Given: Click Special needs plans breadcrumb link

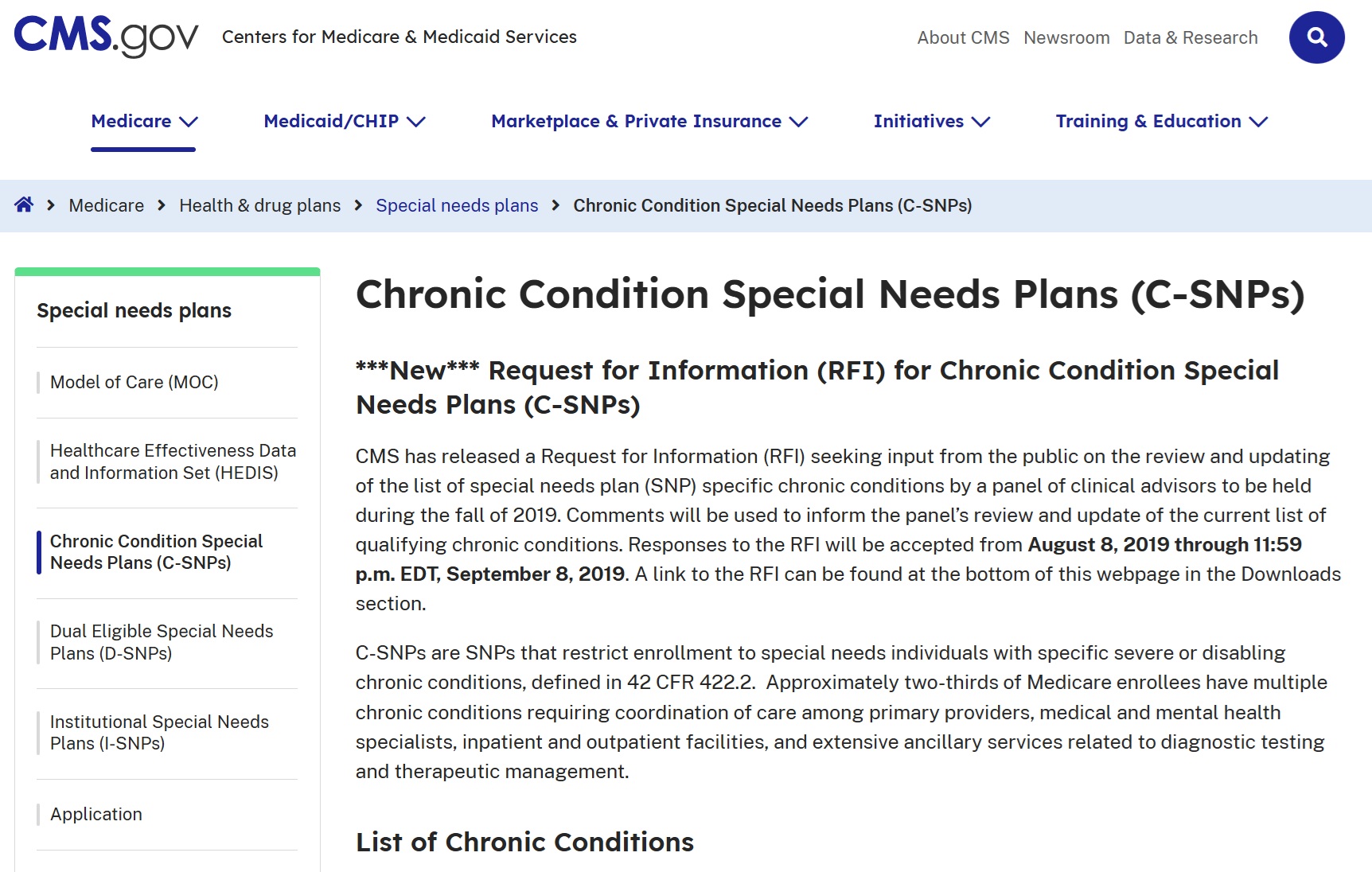Looking at the screenshot, I should [457, 205].
